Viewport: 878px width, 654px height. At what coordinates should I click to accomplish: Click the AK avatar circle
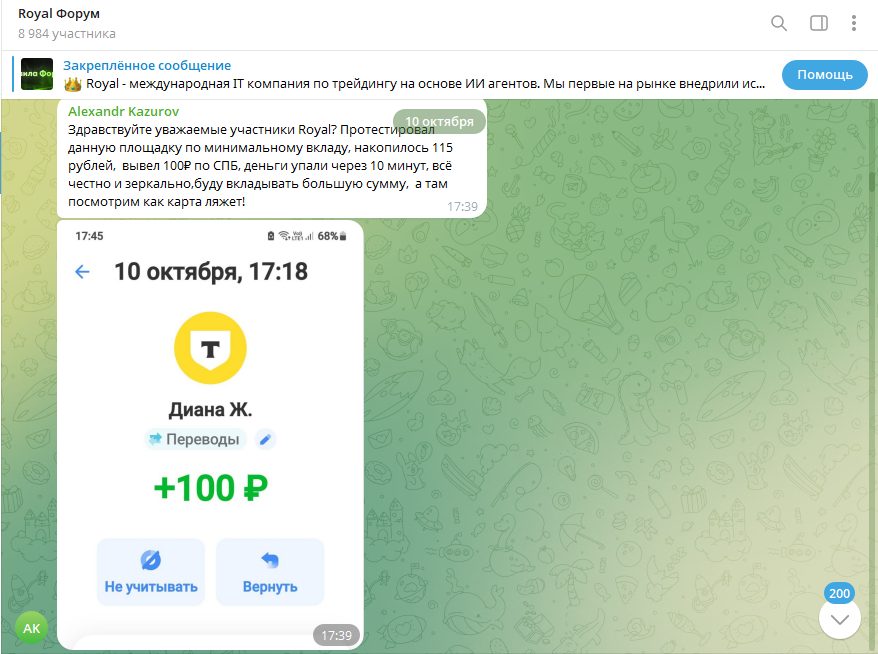(31, 628)
